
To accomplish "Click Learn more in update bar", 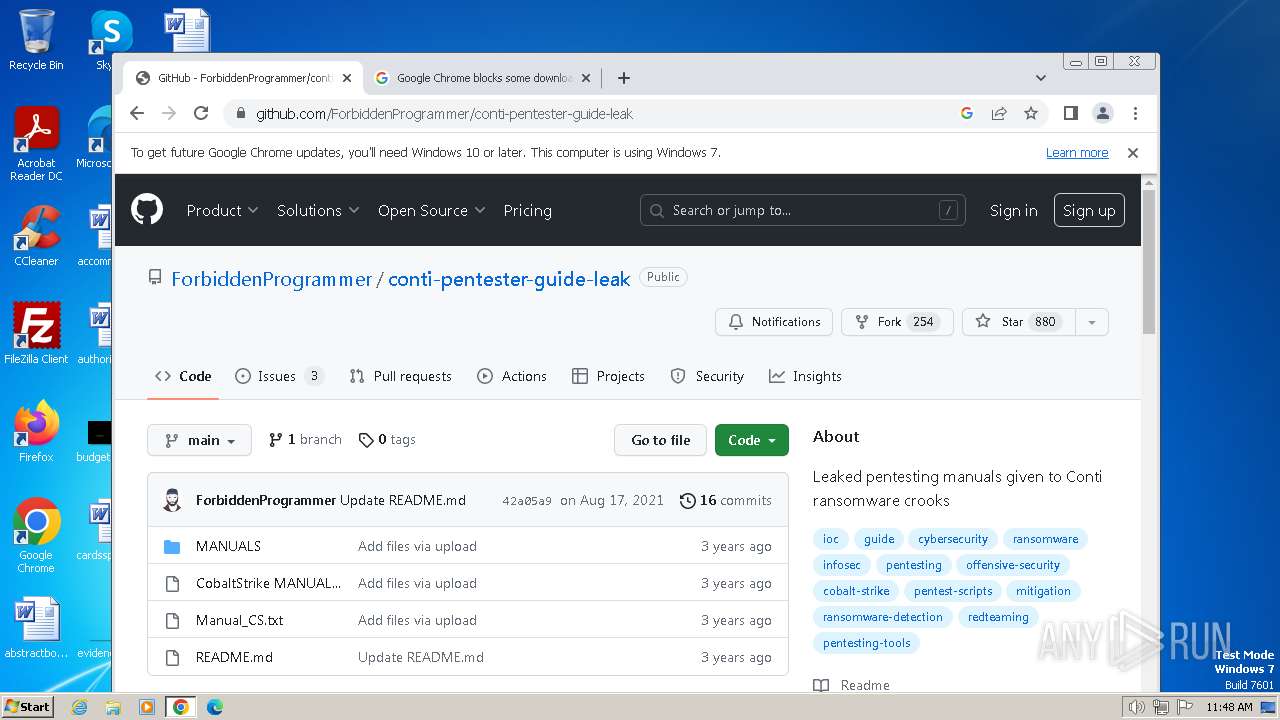I will [1077, 153].
